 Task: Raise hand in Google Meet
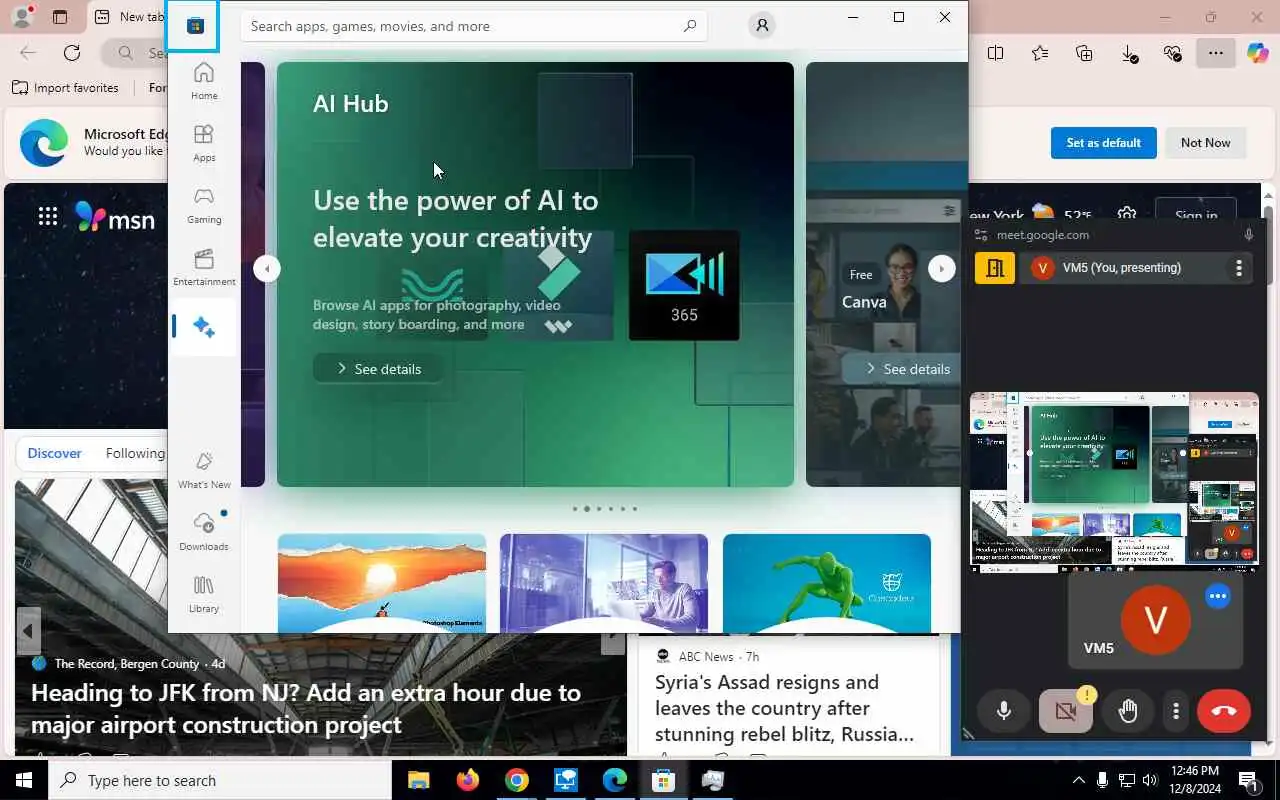click(1128, 711)
